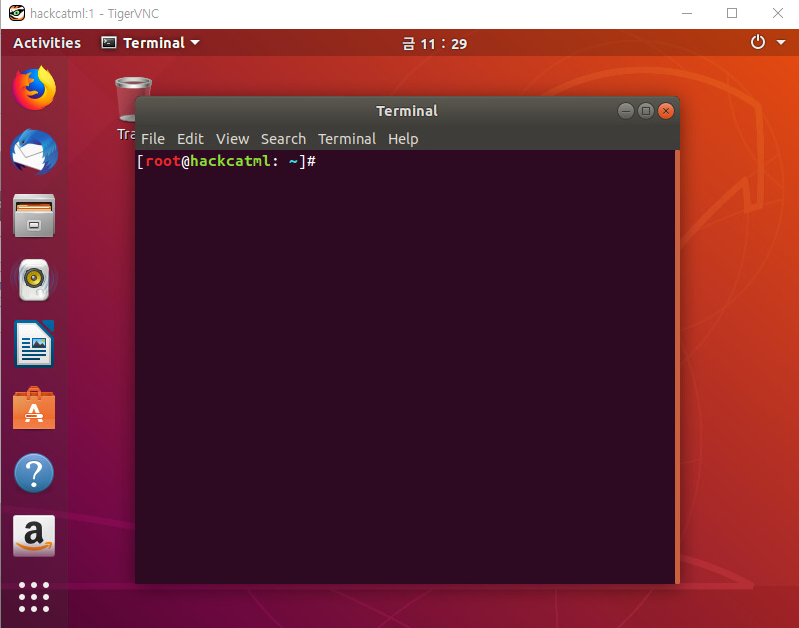This screenshot has height=628, width=799.
Task: Click the Terminal vertical scrollbar
Action: (x=677, y=367)
